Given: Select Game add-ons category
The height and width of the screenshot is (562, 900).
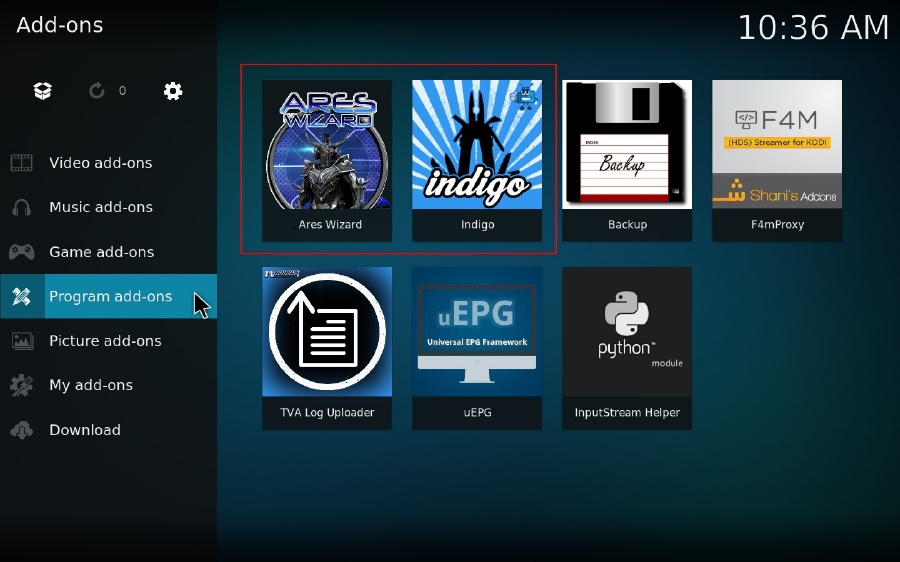Looking at the screenshot, I should 108,251.
